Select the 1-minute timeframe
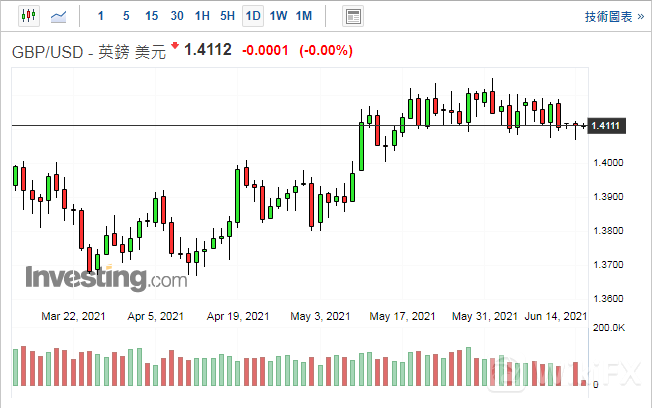Screen dimensions: 652x408 [x=99, y=16]
